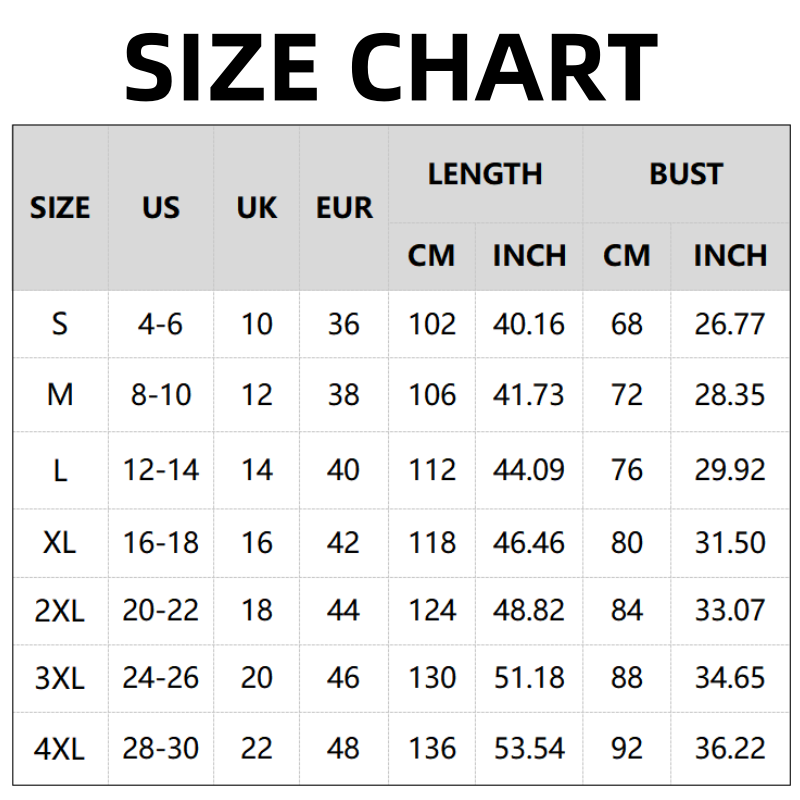Click the SIZE column header
The height and width of the screenshot is (800, 800).
[x=60, y=208]
